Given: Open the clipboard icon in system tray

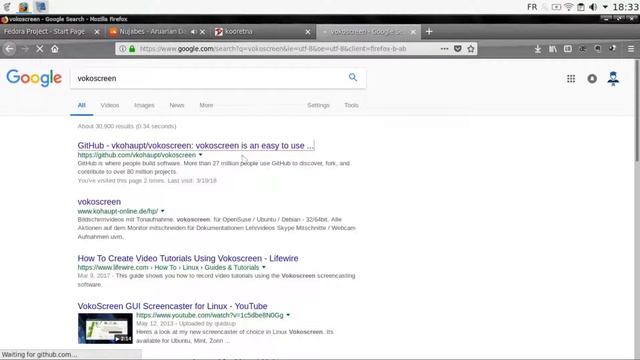Looking at the screenshot, I should [x=581, y=7].
